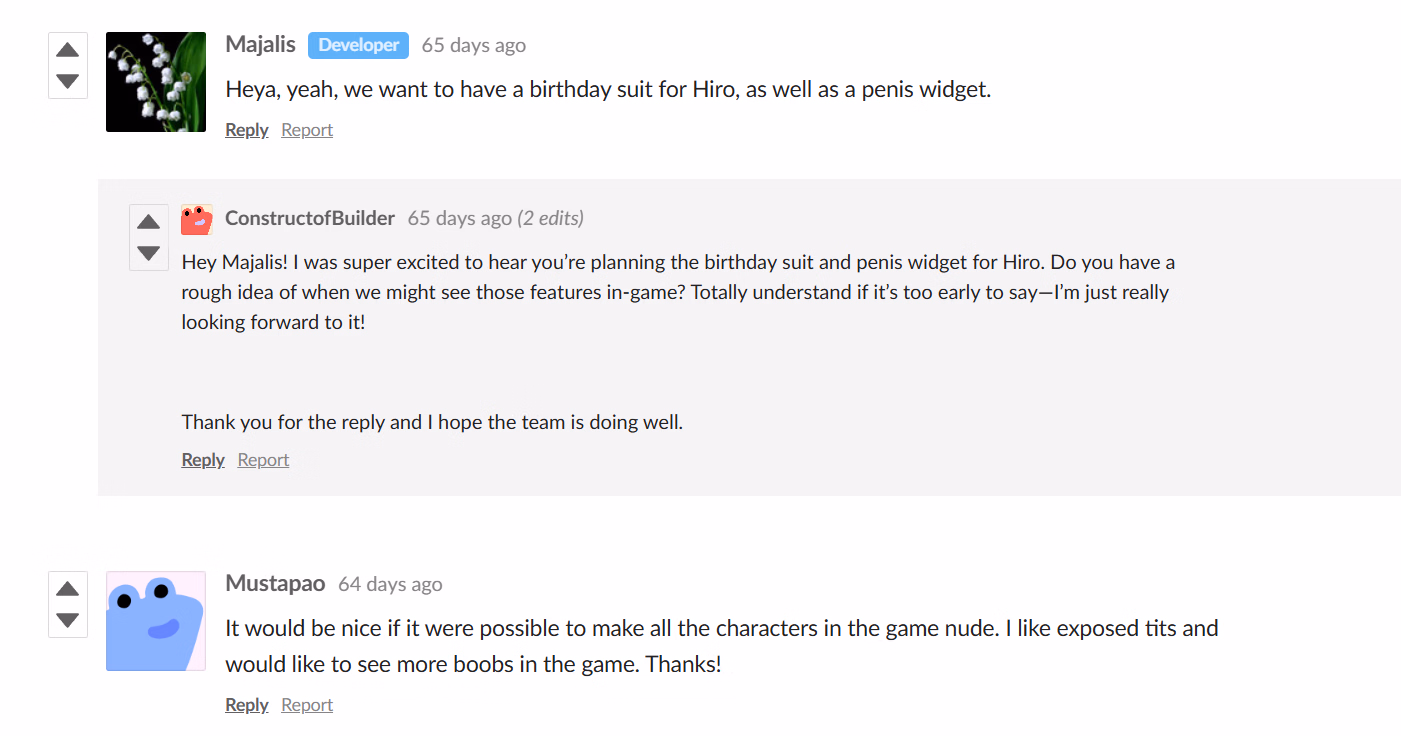Reply to Mustapao's comment
The width and height of the screenshot is (1401, 736).
click(246, 705)
